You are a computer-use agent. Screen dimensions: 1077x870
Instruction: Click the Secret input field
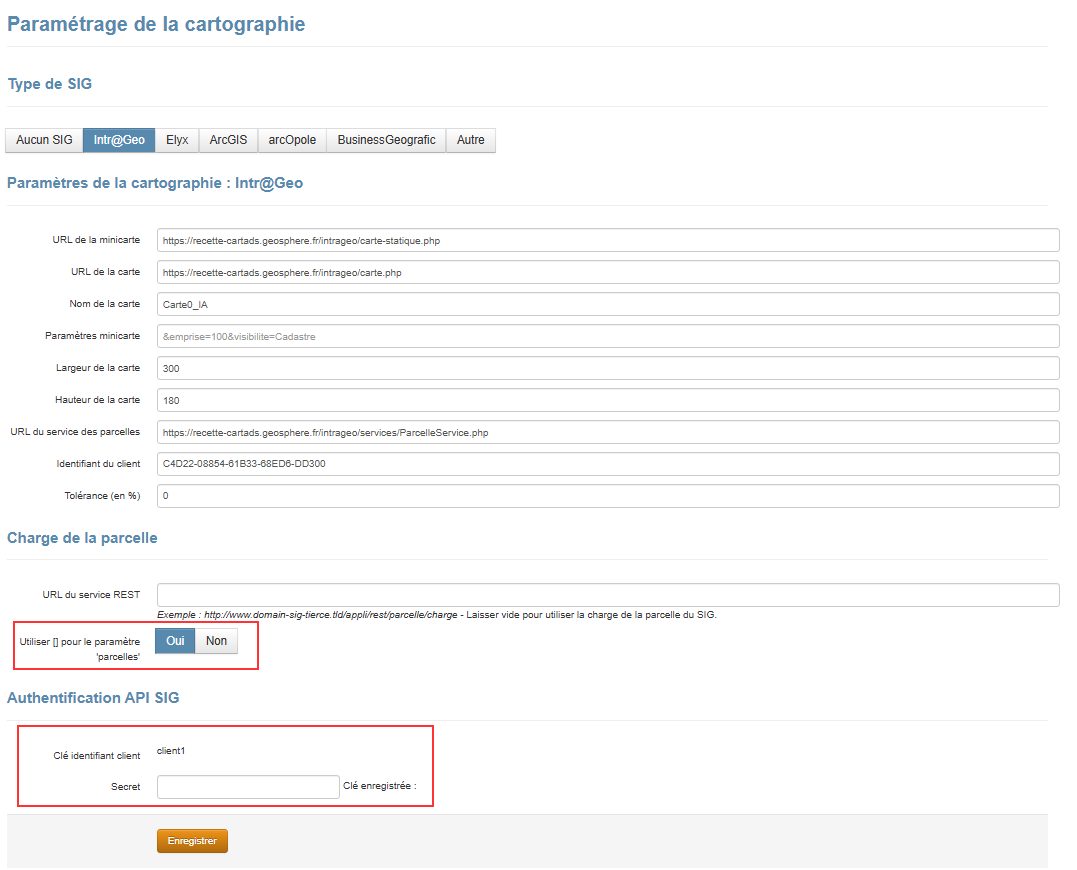(248, 787)
